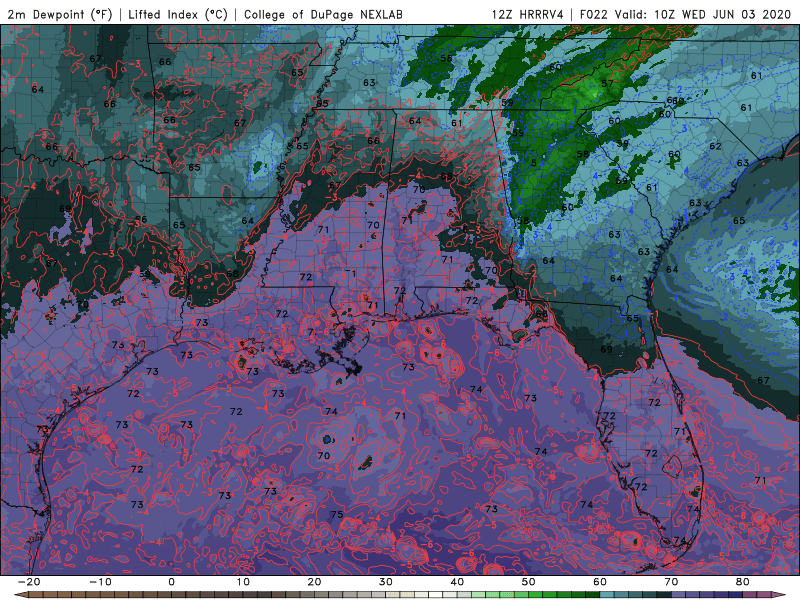The width and height of the screenshot is (800, 600).
Task: Click the 57 dewpoint value in bright green area
Action: pyautogui.click(x=607, y=83)
